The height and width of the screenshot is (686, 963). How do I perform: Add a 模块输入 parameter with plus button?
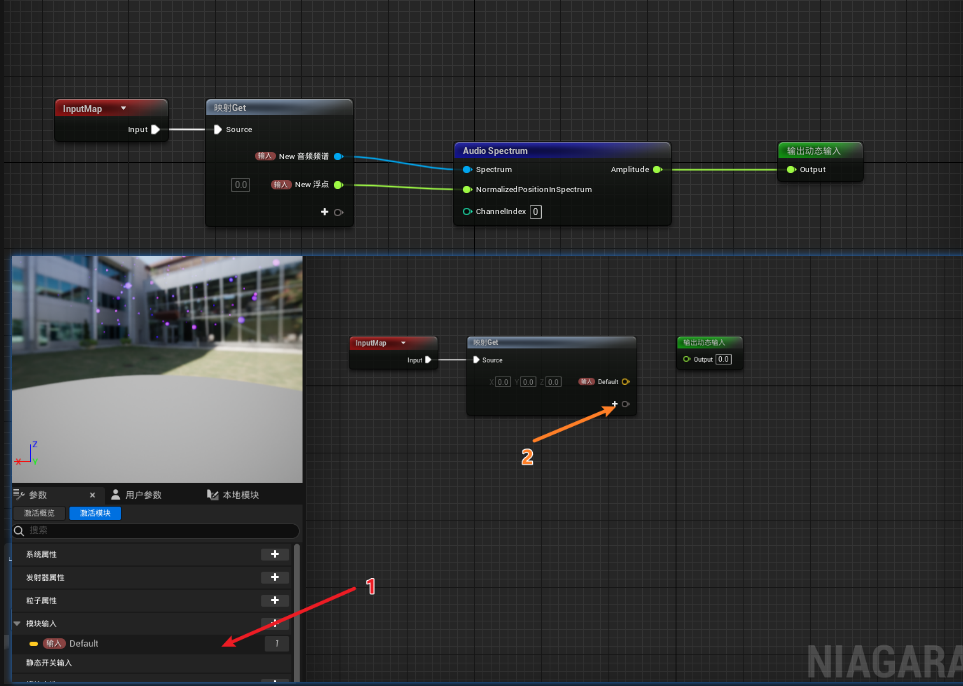pos(275,623)
